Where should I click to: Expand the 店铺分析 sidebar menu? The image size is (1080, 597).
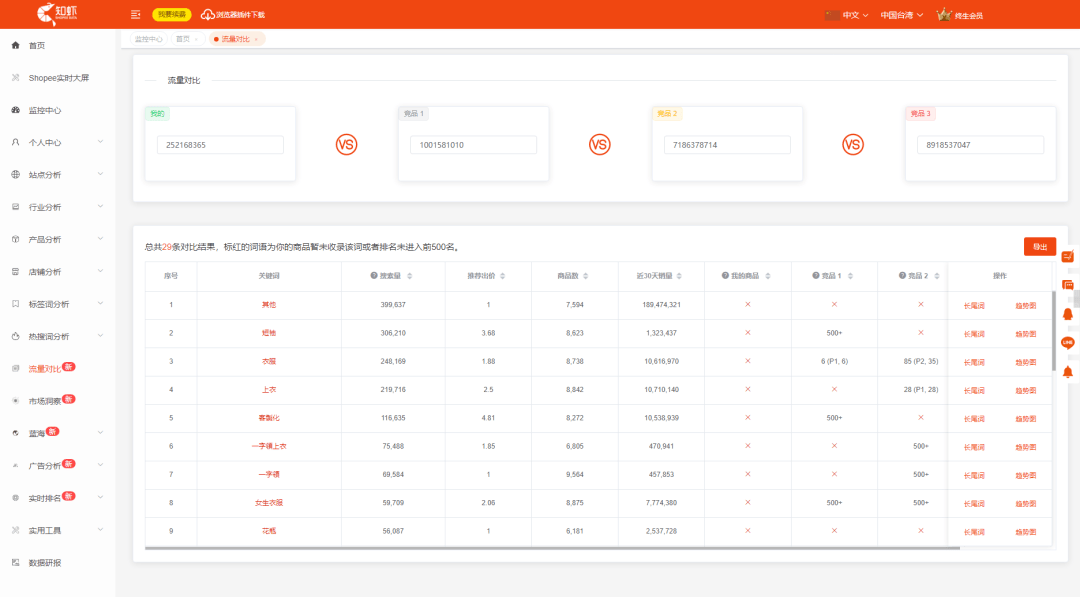(57, 272)
